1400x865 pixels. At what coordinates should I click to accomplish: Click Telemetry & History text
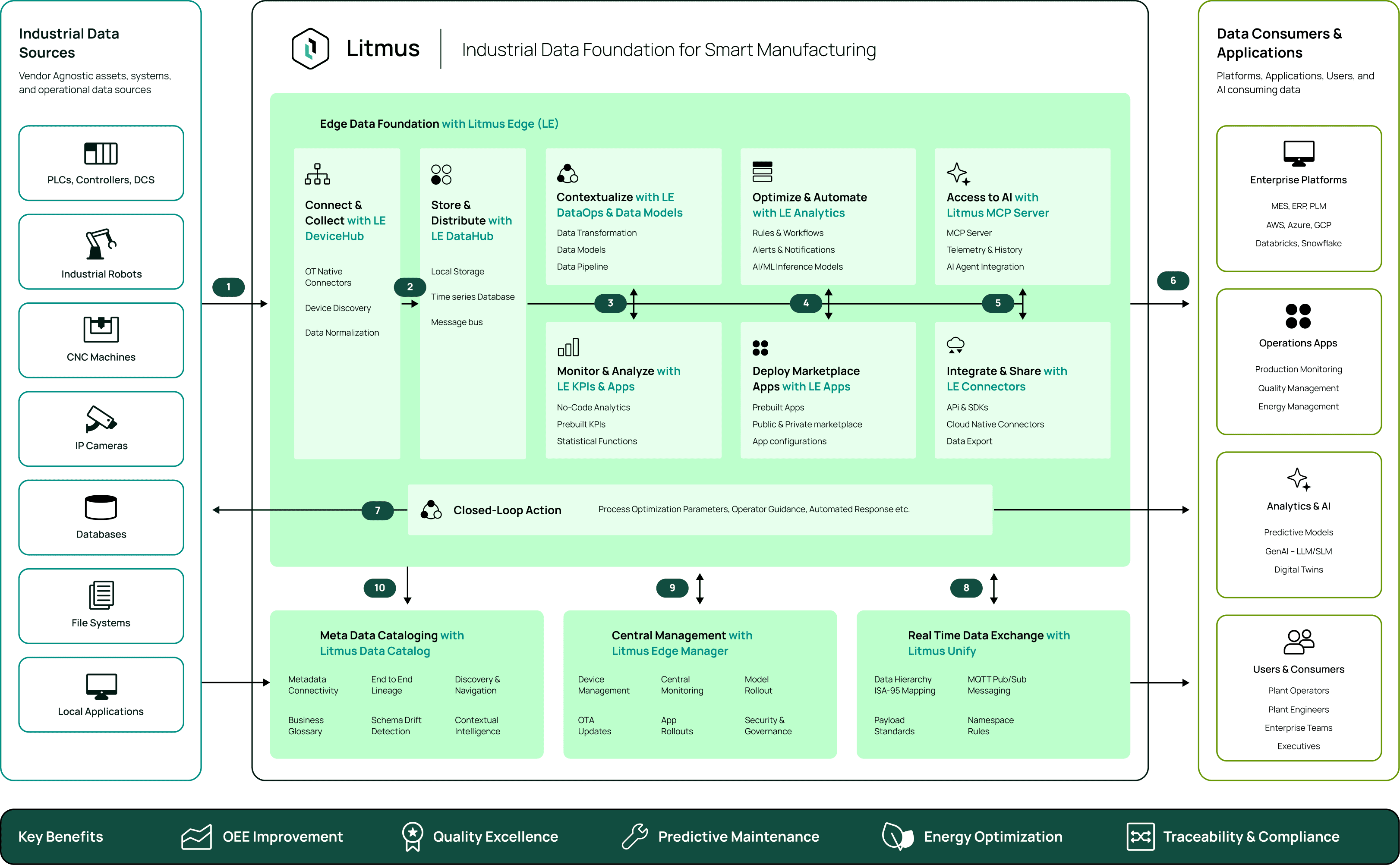coord(984,249)
